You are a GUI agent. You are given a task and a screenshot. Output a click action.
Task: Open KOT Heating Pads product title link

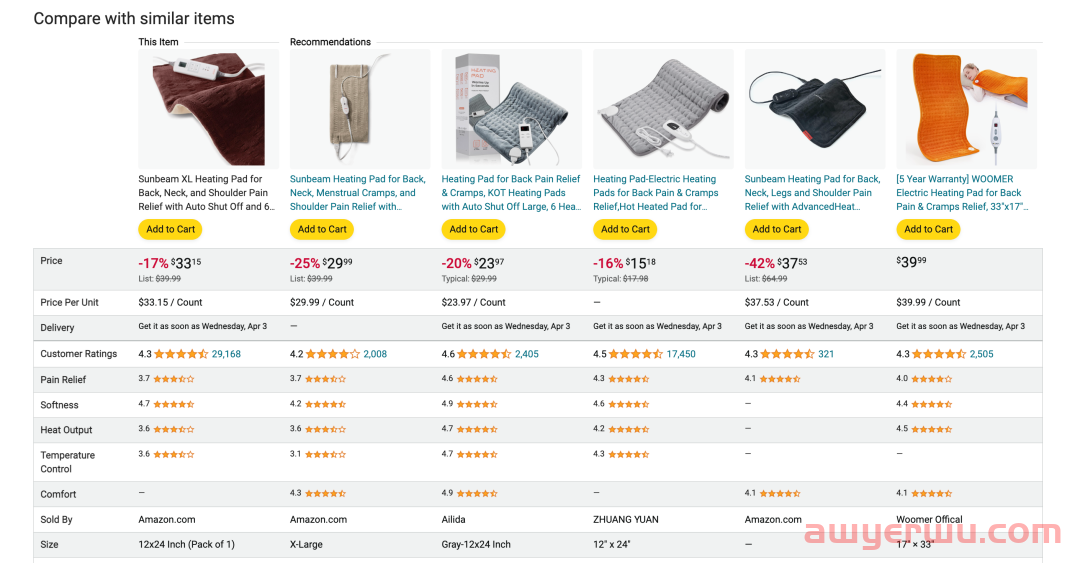[511, 193]
